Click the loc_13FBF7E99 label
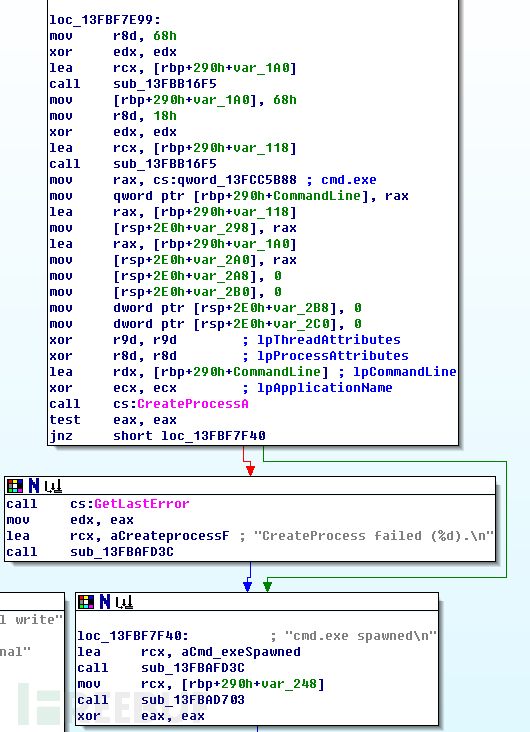The image size is (530, 732). [x=105, y=20]
